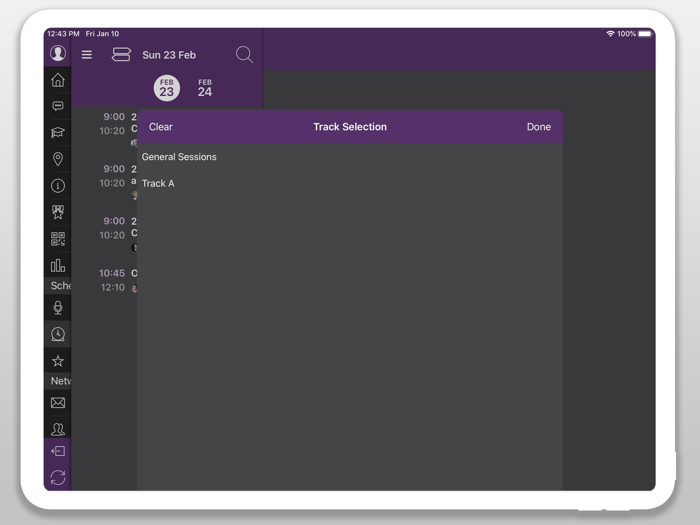Open the bar chart polls icon
Image resolution: width=700 pixels, height=525 pixels.
tap(58, 265)
